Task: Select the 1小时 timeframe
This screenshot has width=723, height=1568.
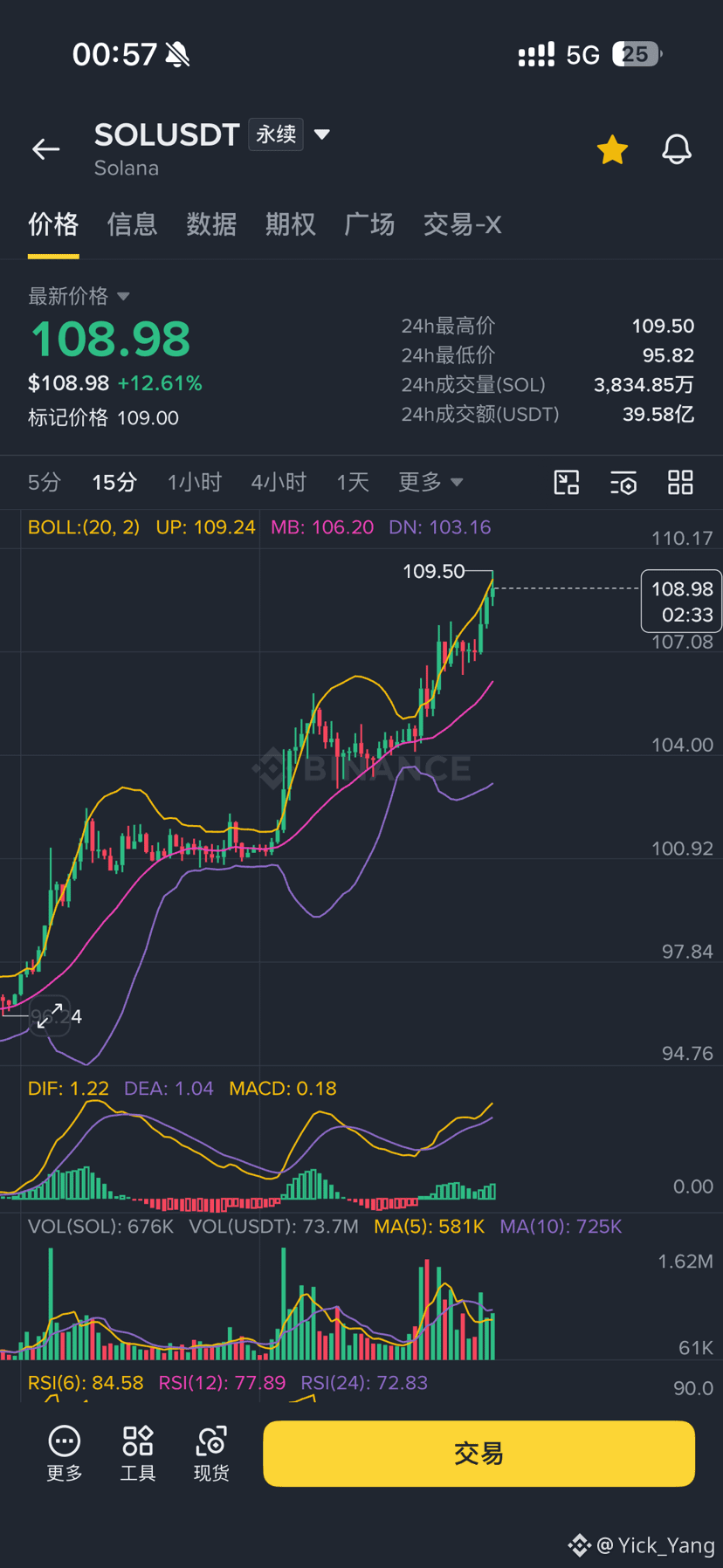Action: coord(194,482)
